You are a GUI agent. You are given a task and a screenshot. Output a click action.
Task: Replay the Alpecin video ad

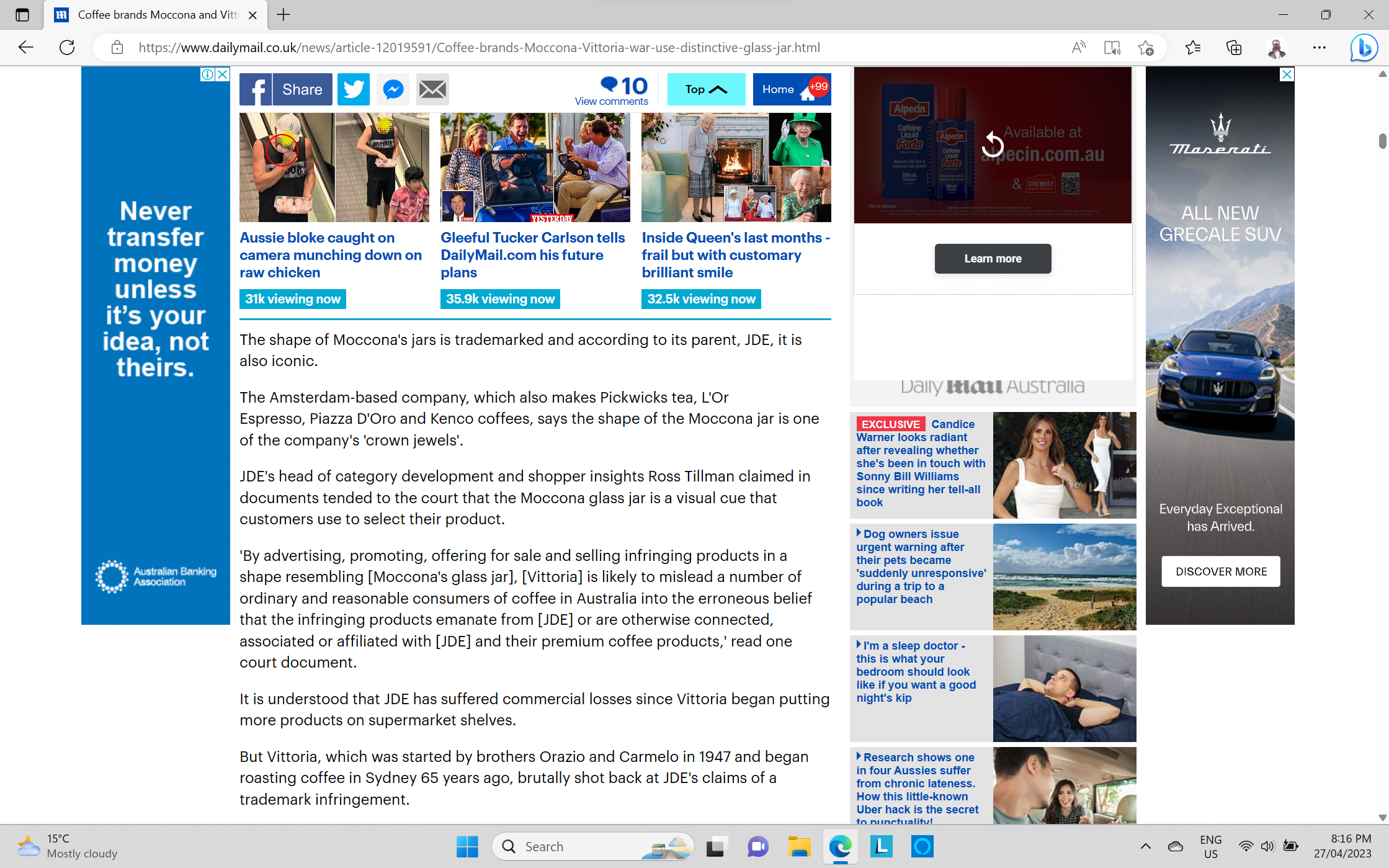pos(993,145)
